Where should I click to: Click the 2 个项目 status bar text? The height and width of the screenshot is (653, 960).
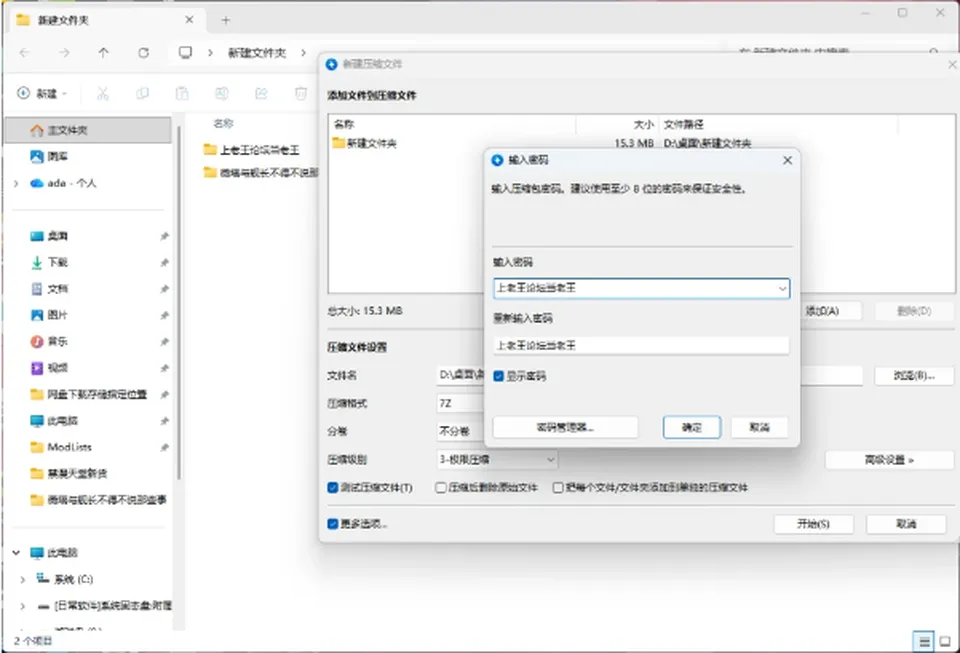coord(33,641)
